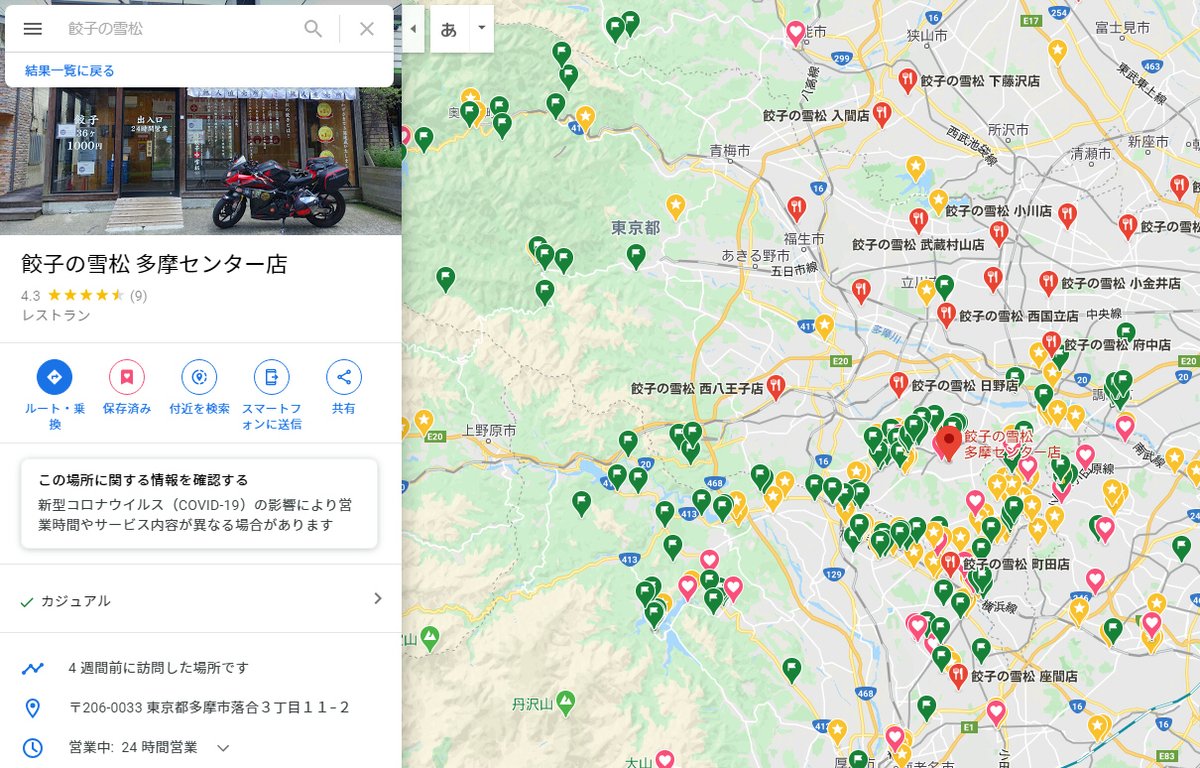This screenshot has height=768, width=1200.
Task: Click the address 〒206-0033 多摩市落合 row
Action: (201, 707)
